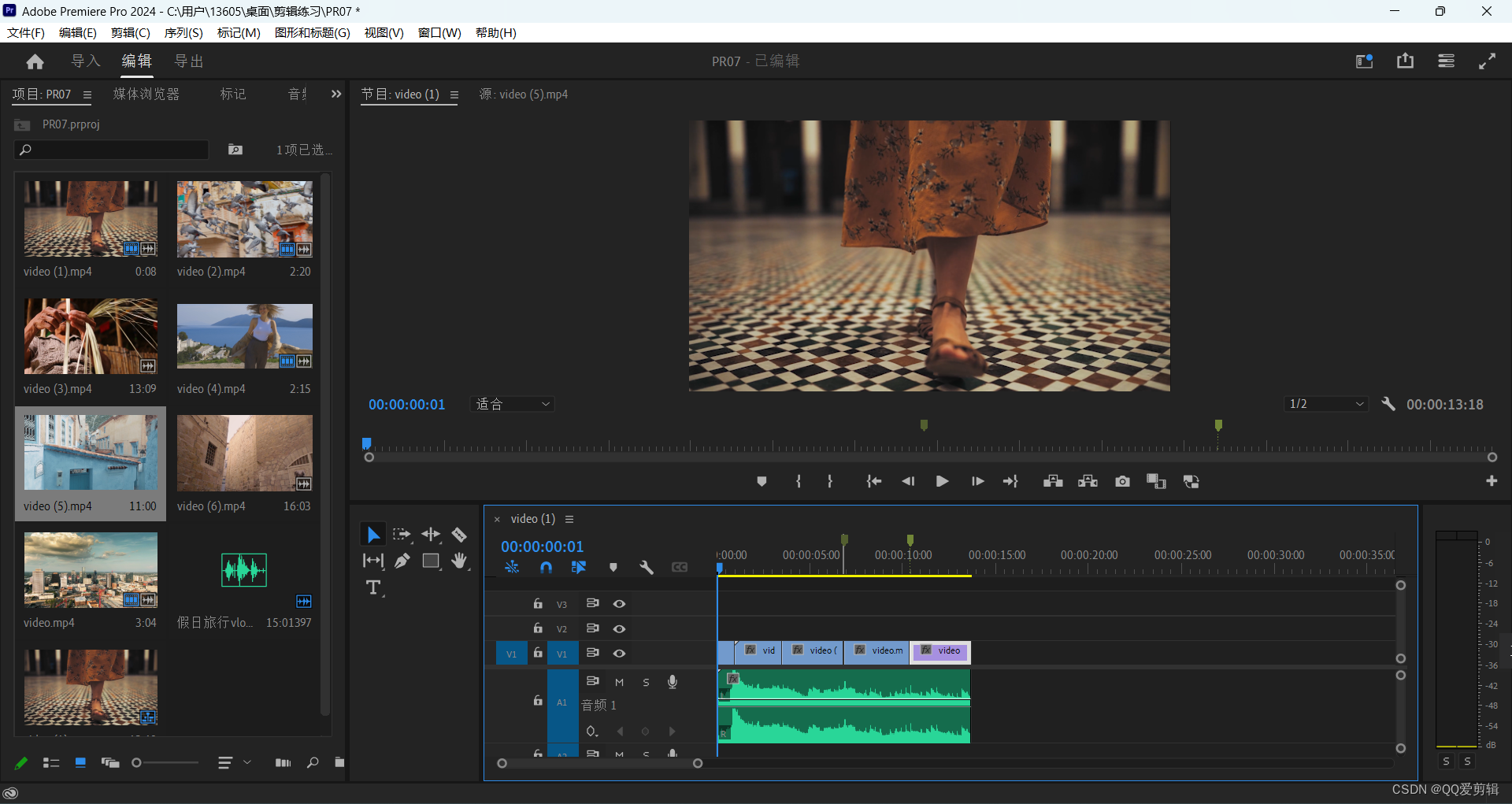Select the Razor tool in the tools panel
This screenshot has height=804, width=1512.
click(459, 535)
